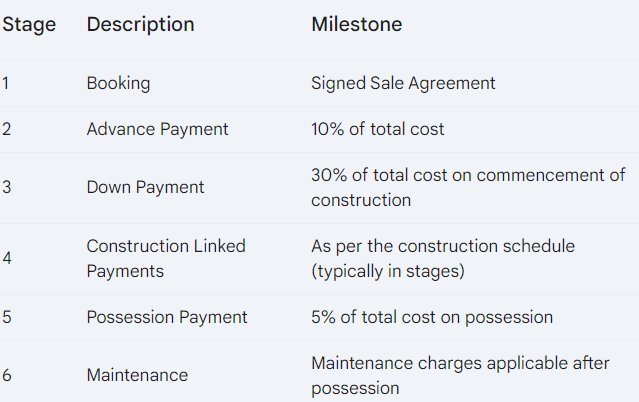Click the Maintenance description cell
This screenshot has height=402, width=639.
(137, 375)
